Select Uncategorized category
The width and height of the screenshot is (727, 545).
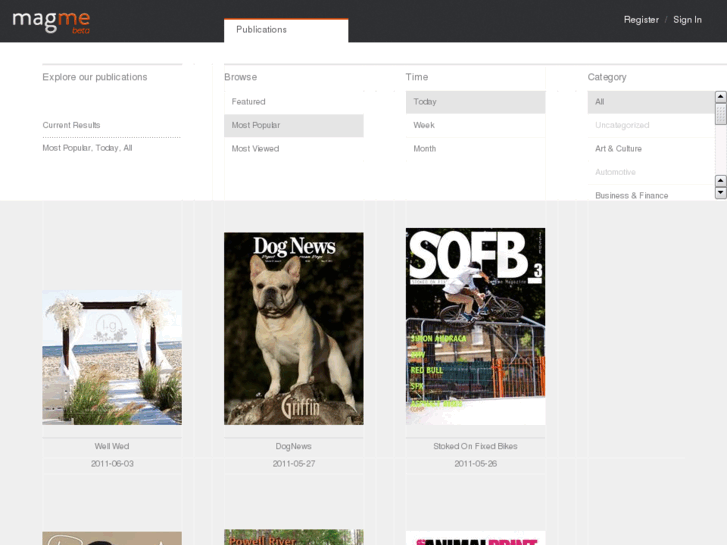click(651, 126)
